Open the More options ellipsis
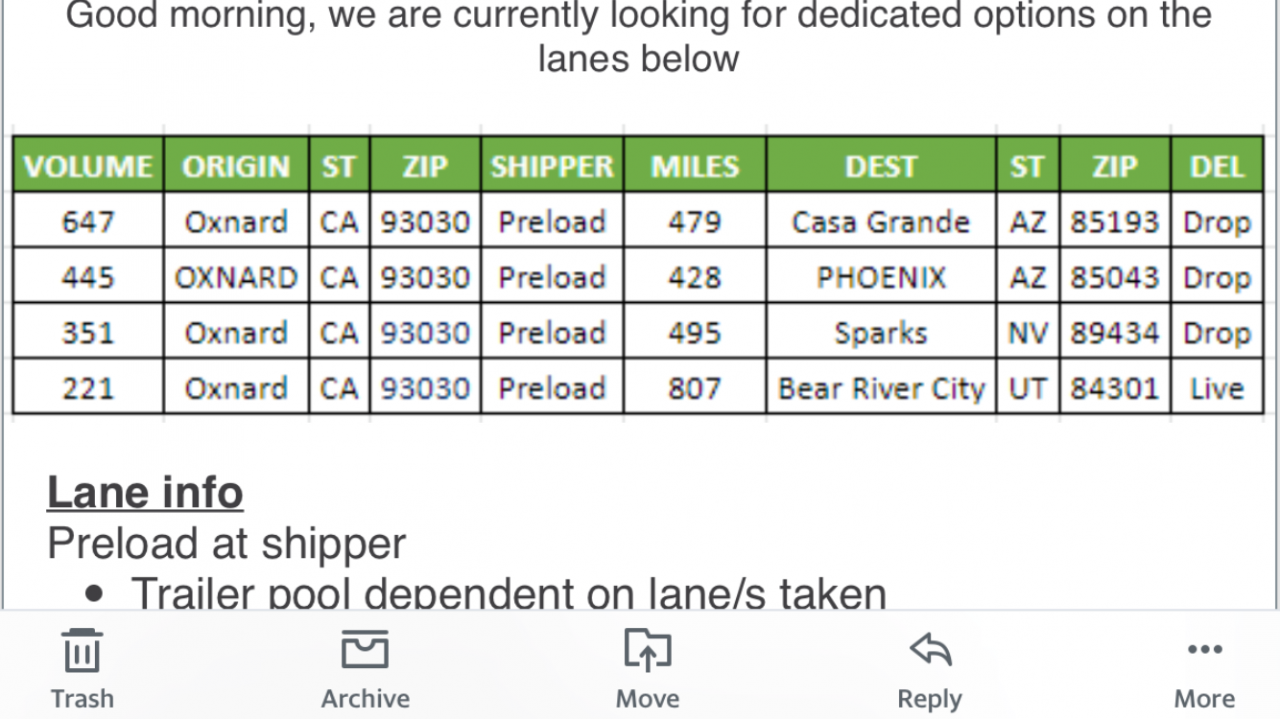The image size is (1280, 719). [x=1204, y=651]
